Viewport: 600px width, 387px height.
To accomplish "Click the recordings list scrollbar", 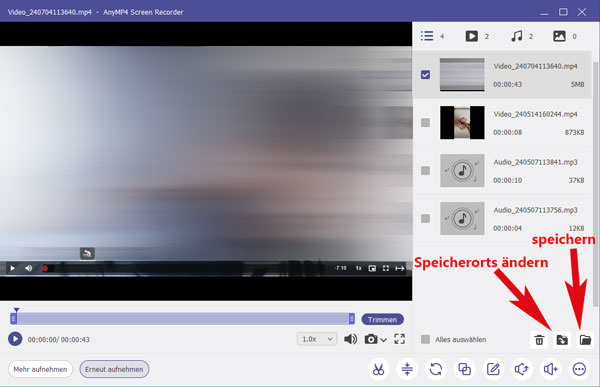I will 595,183.
